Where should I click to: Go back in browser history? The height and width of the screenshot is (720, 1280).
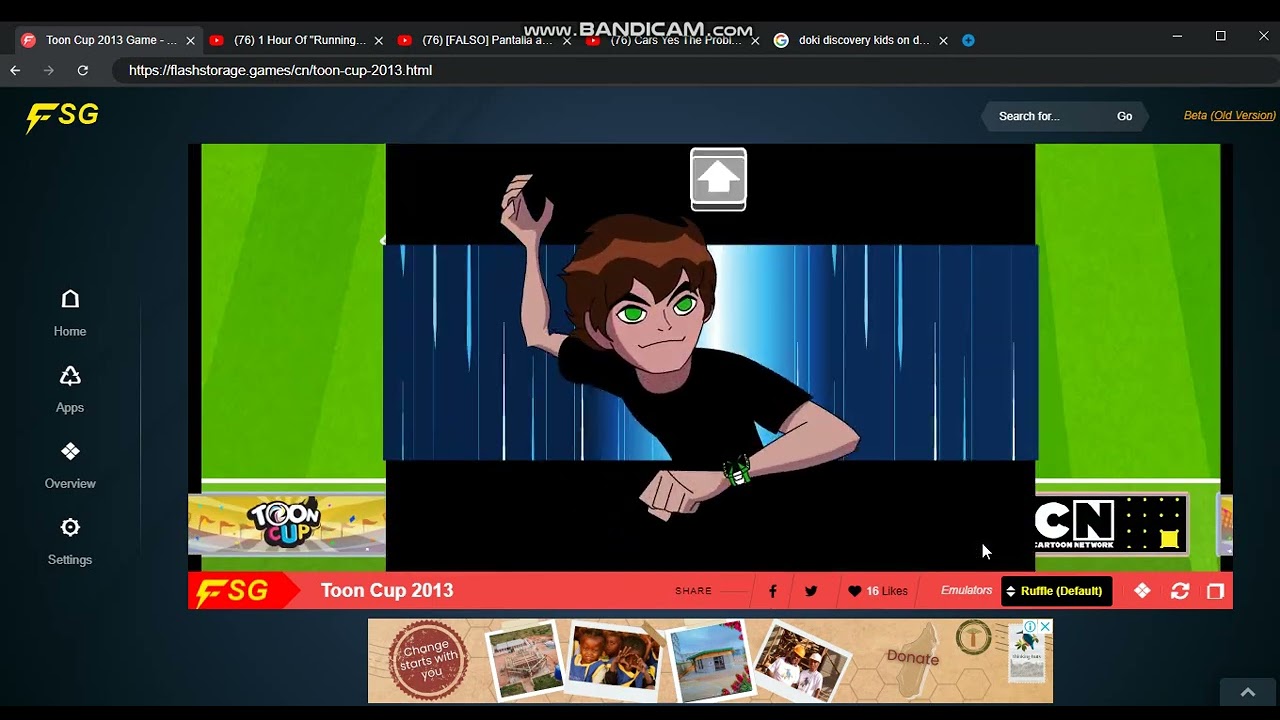[15, 70]
